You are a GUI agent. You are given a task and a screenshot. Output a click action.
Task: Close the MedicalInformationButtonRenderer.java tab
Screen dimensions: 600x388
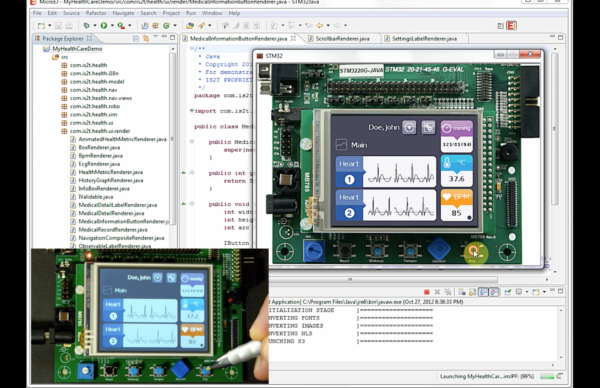pyautogui.click(x=293, y=38)
